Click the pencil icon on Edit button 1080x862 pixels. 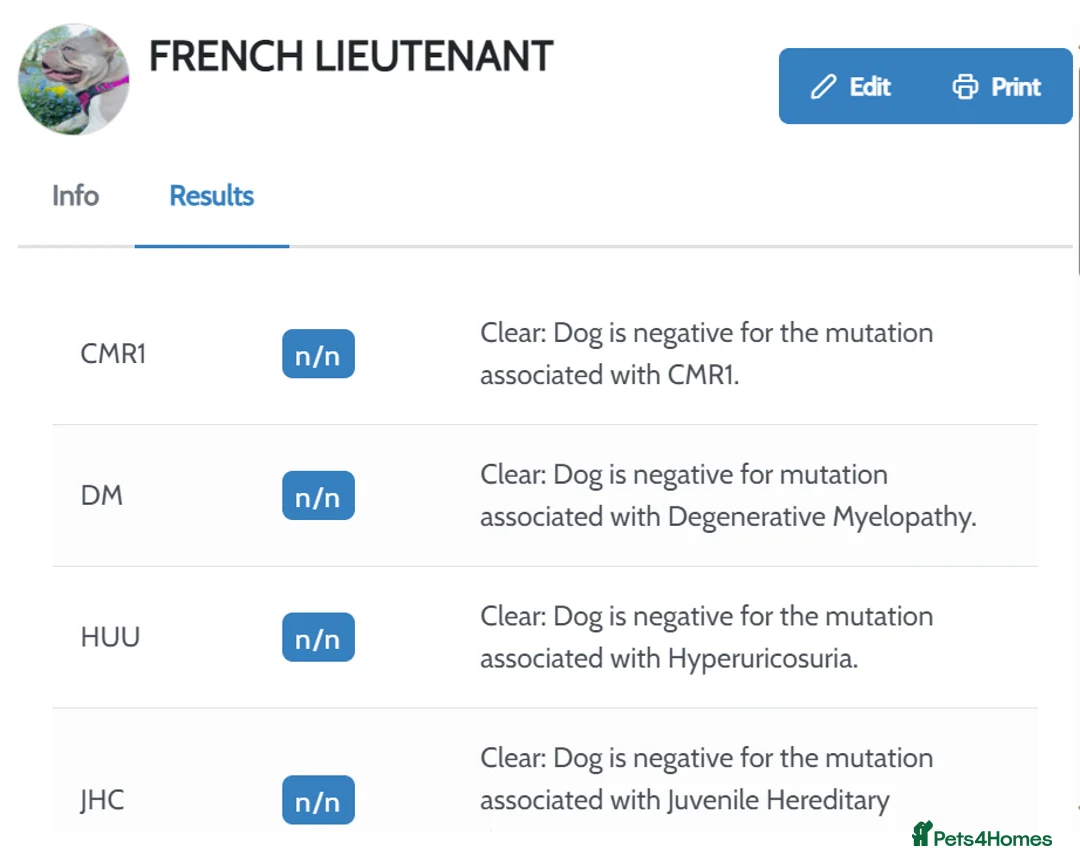click(x=823, y=87)
